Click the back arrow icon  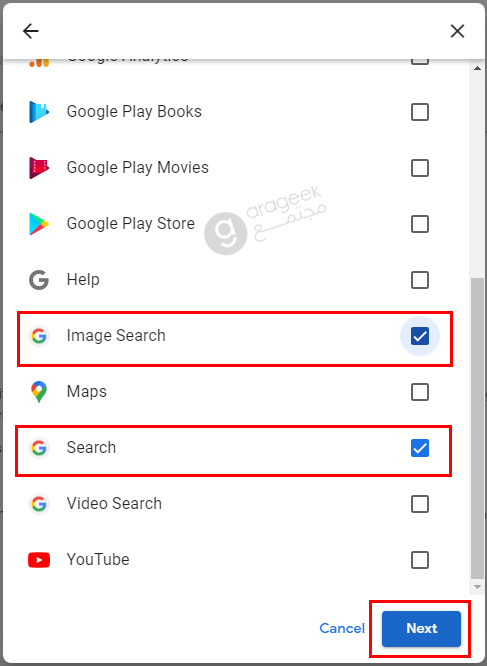point(31,31)
